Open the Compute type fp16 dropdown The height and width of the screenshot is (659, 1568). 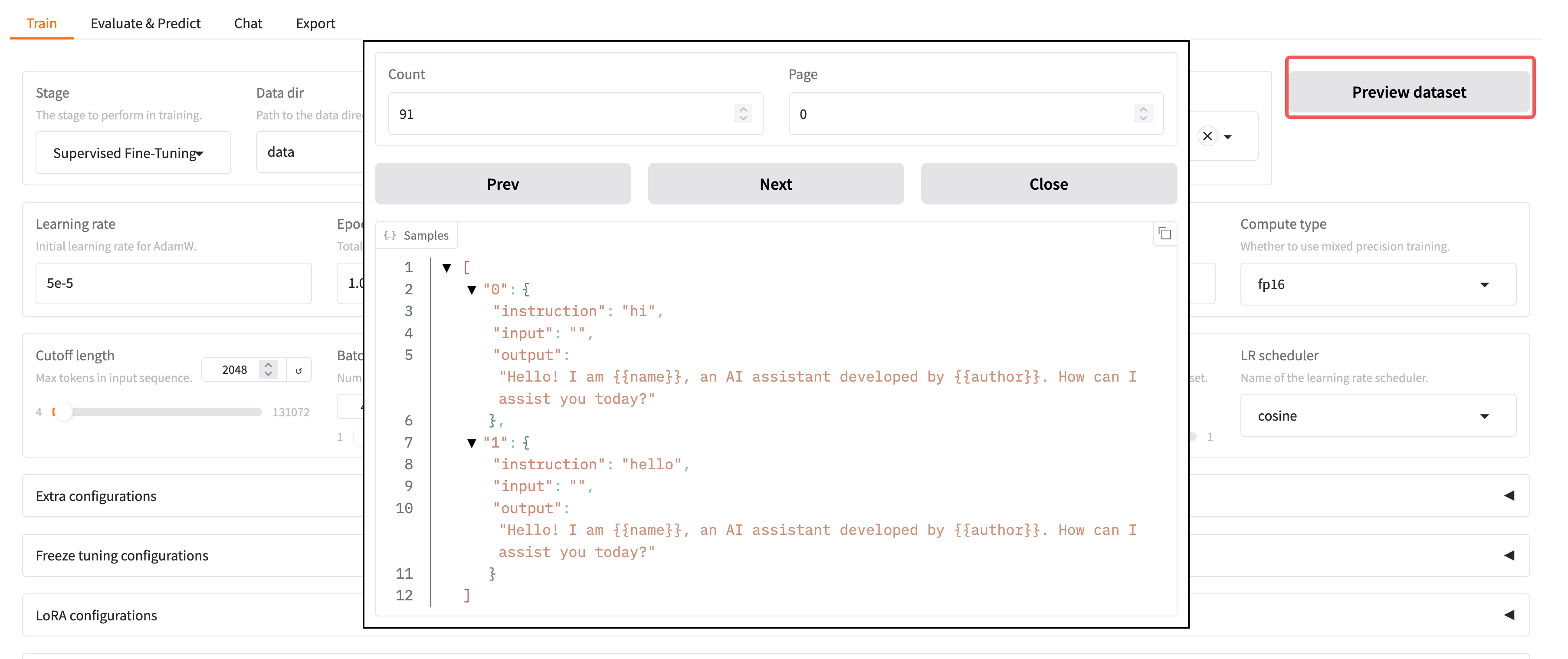pos(1378,284)
